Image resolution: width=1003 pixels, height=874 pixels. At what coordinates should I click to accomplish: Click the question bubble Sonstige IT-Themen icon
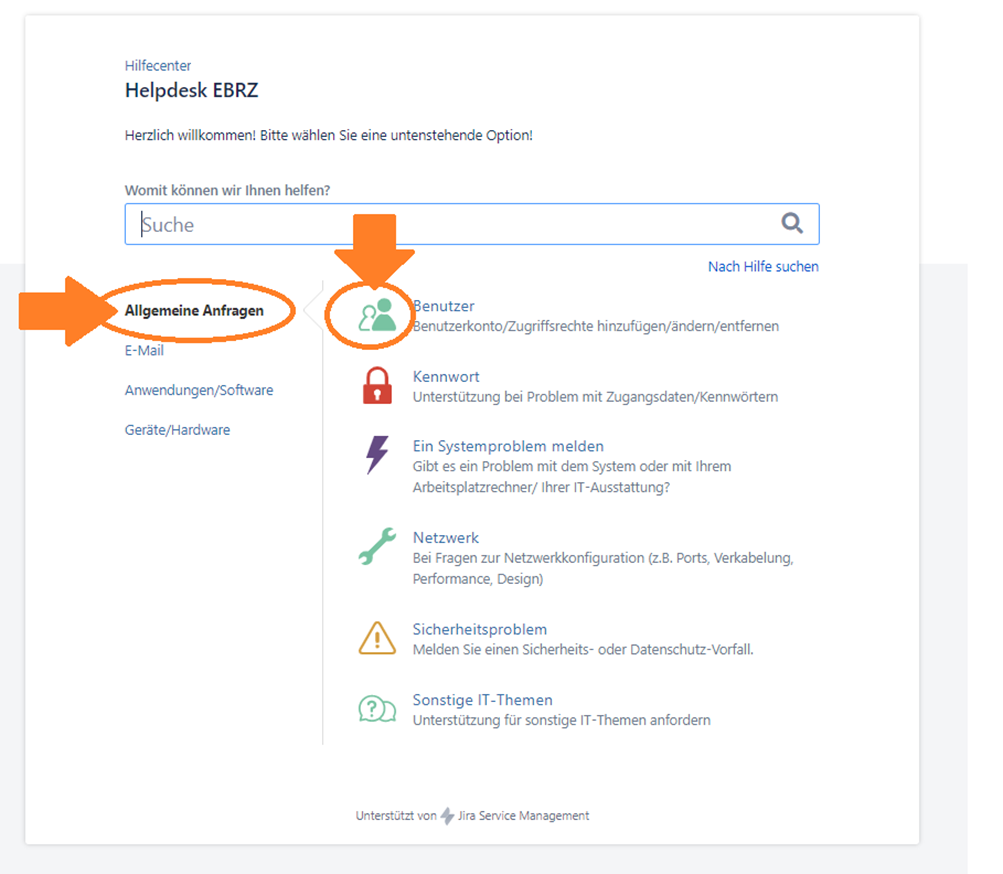(377, 709)
